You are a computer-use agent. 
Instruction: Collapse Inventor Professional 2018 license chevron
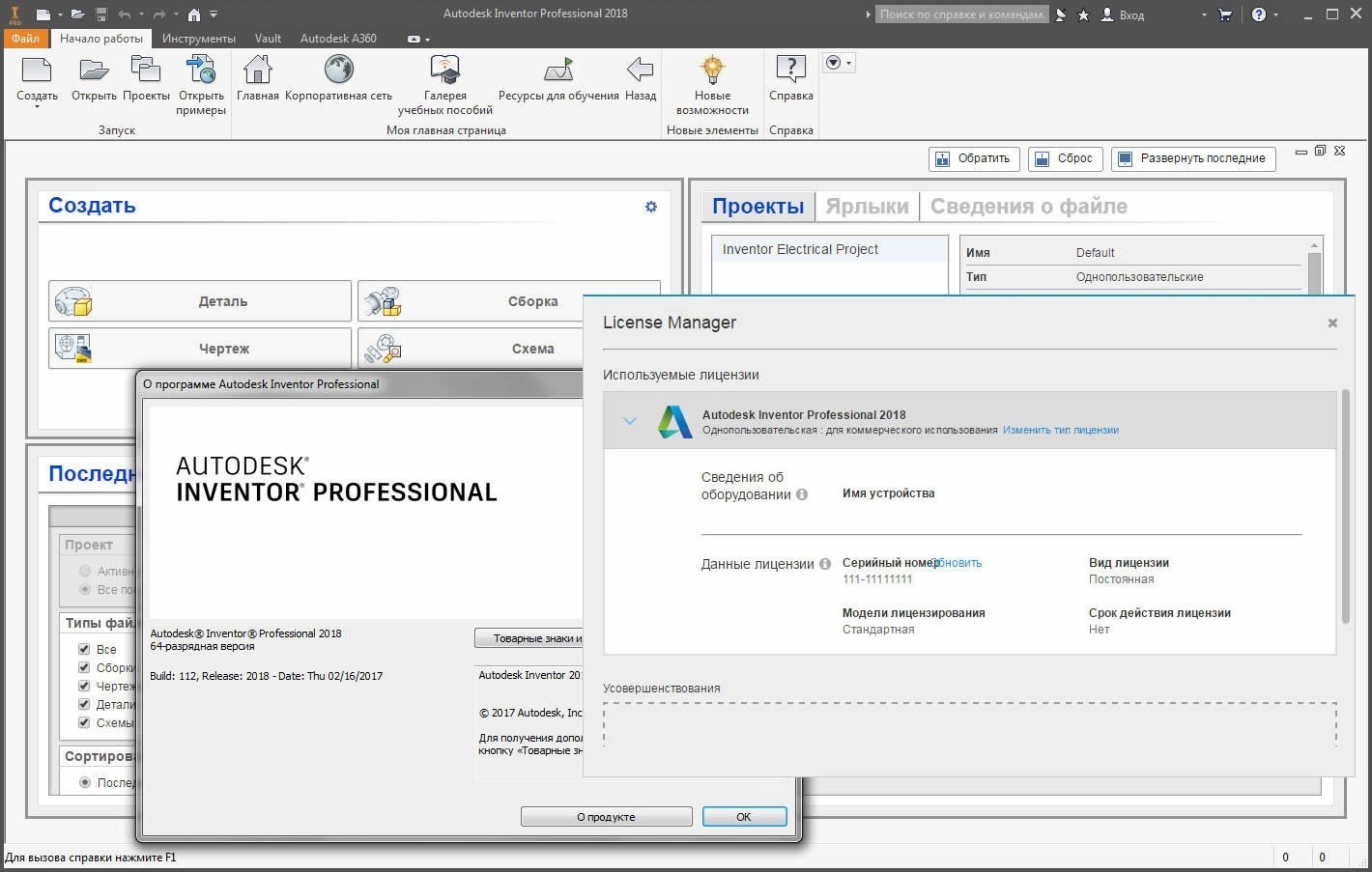(630, 421)
